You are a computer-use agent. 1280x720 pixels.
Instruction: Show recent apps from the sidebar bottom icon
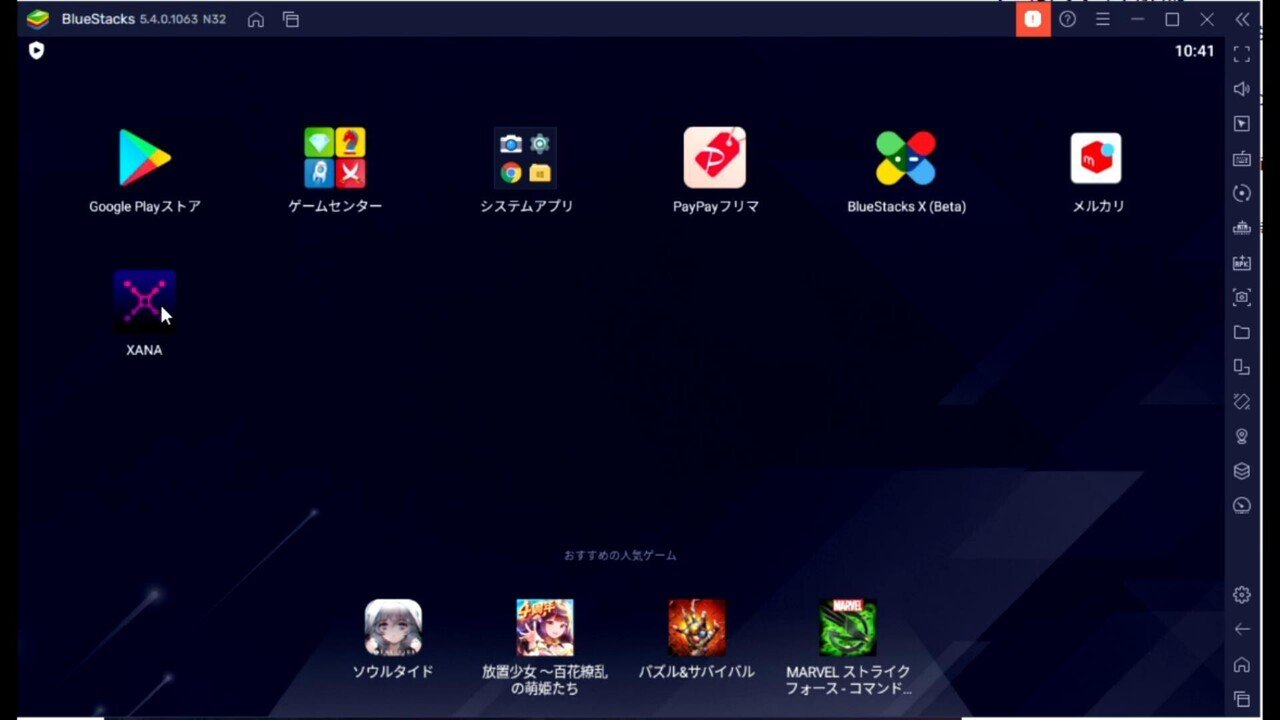click(x=1242, y=699)
